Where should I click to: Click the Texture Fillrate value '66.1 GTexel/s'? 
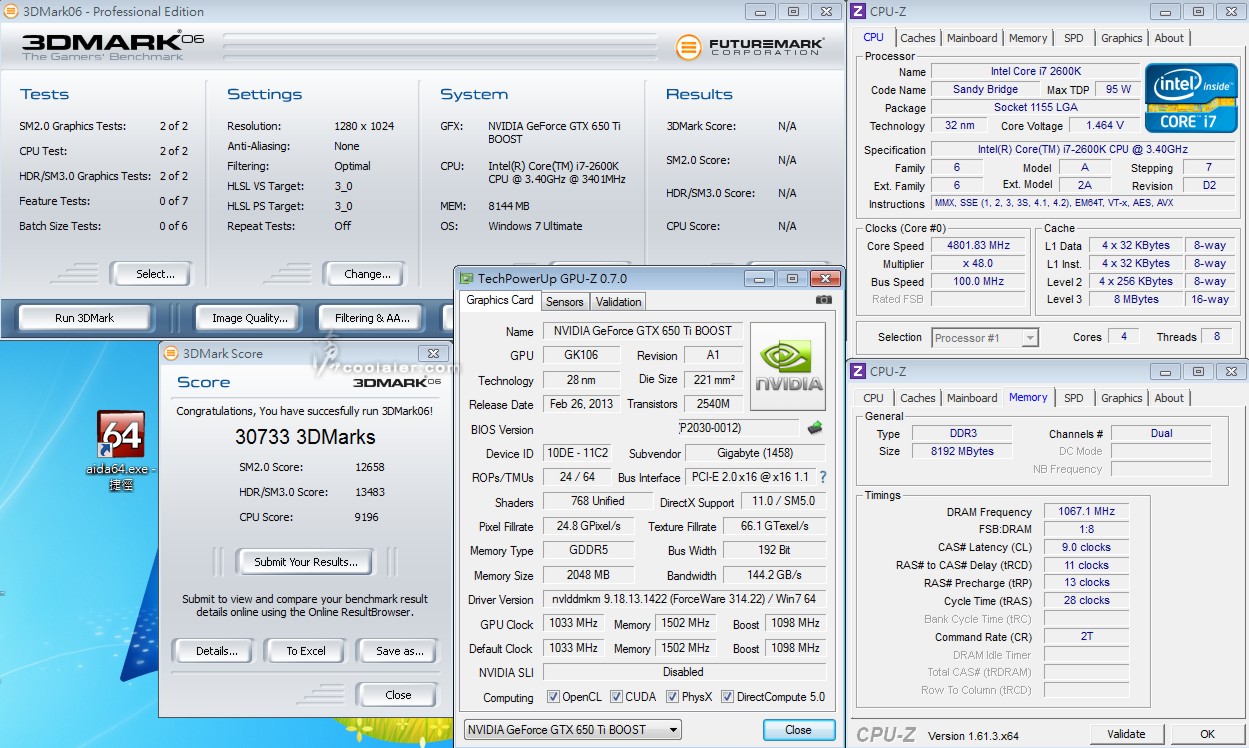tap(775, 526)
